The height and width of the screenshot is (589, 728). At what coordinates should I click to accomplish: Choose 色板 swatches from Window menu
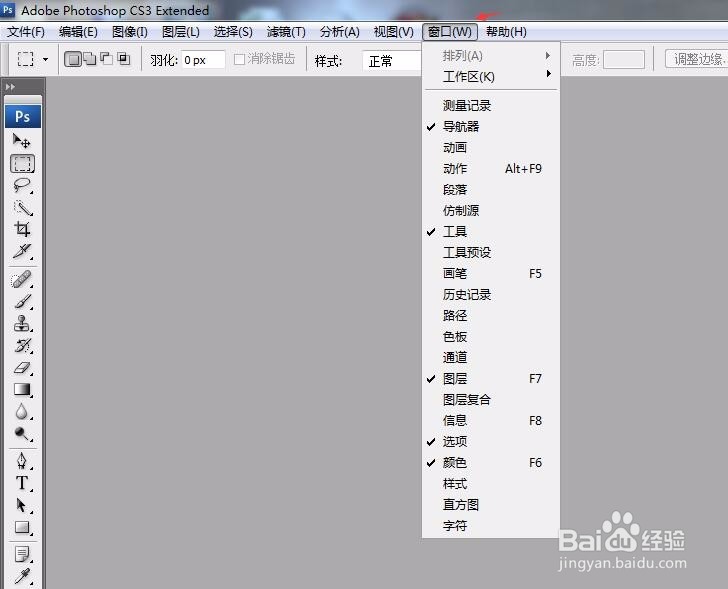pyautogui.click(x=491, y=337)
